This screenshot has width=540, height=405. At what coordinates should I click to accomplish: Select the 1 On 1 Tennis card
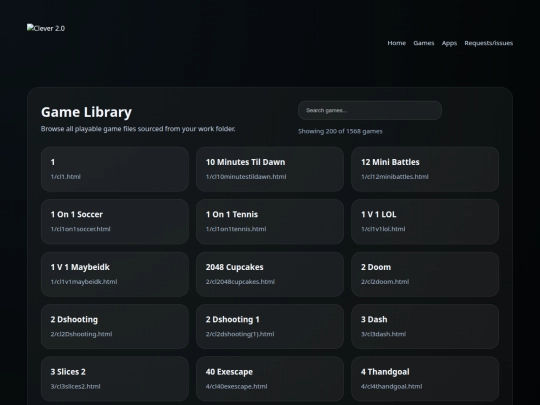click(x=270, y=221)
